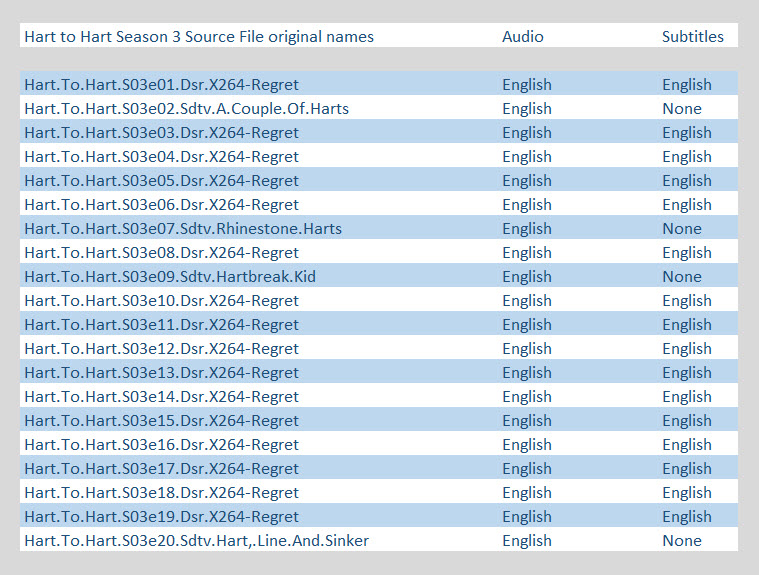The height and width of the screenshot is (575, 759).
Task: Select file name Hart.To.Hart.S03e16.Dsr.X264-Regret
Action: tap(162, 444)
